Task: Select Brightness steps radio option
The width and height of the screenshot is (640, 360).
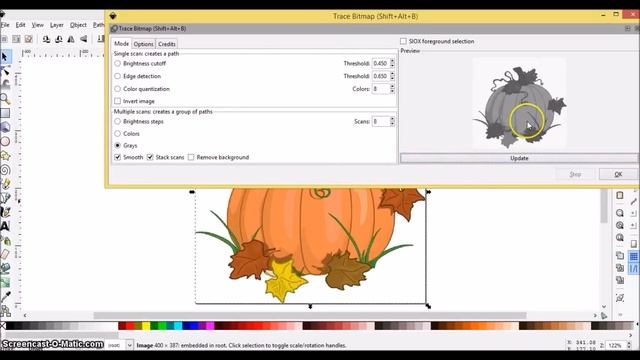Action: point(118,121)
